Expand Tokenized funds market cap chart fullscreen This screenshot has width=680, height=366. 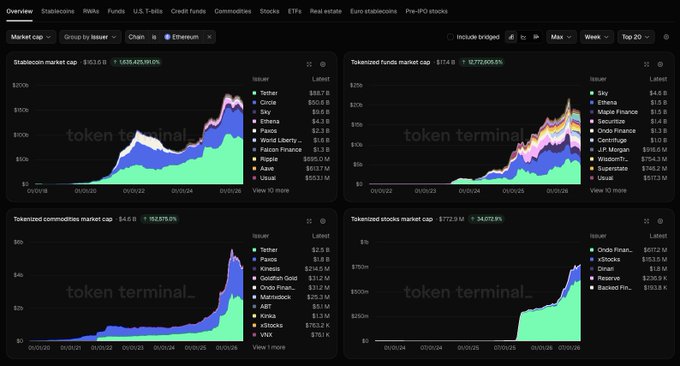[x=647, y=64]
